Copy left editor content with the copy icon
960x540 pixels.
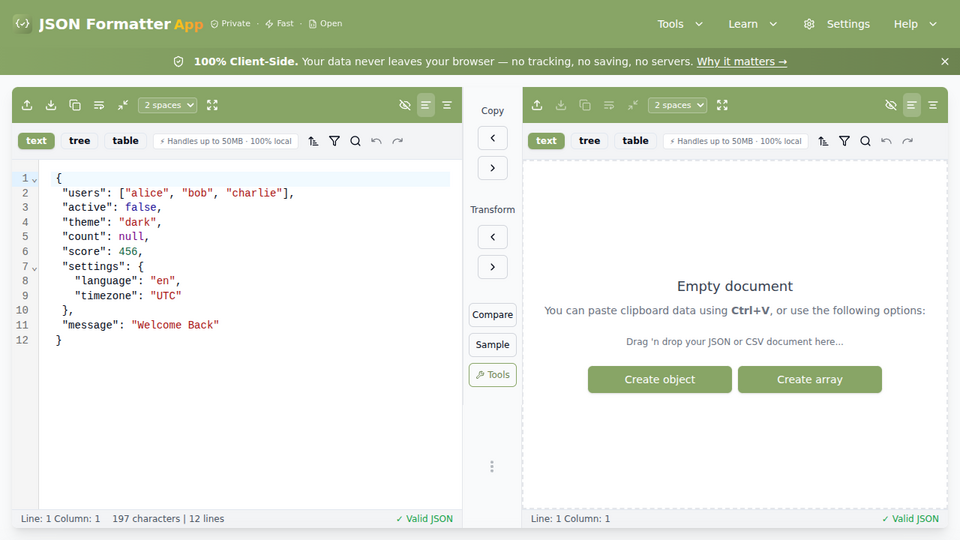pos(75,105)
